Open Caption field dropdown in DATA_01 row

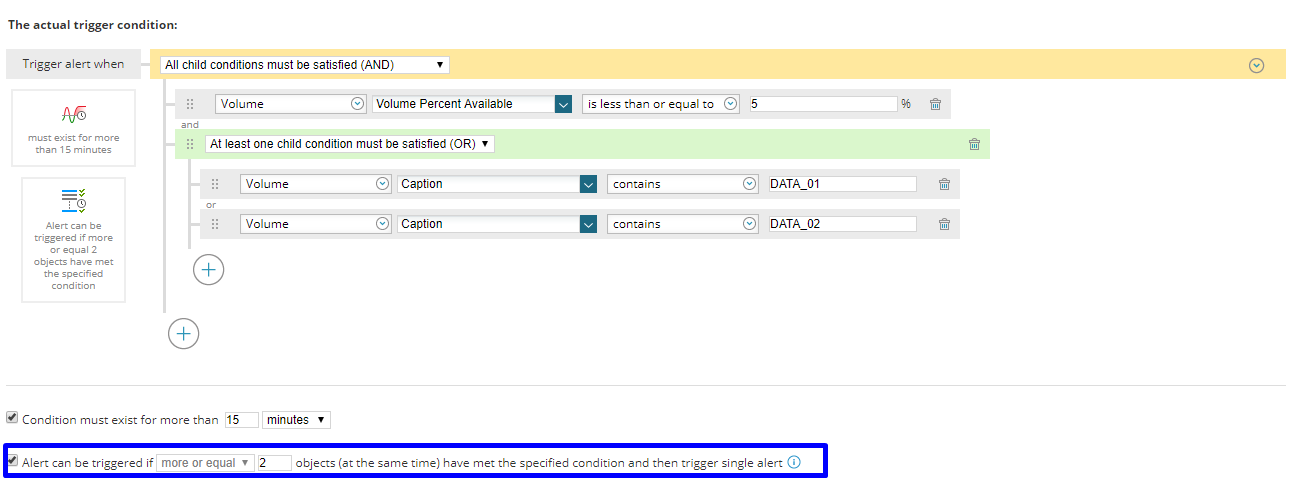pos(497,184)
